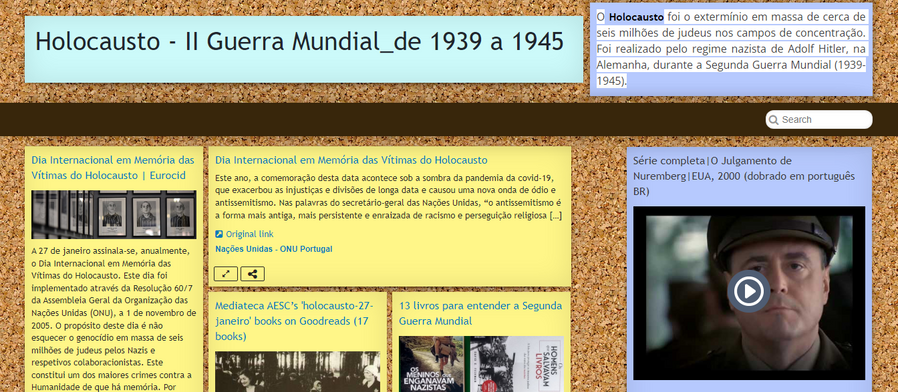The width and height of the screenshot is (898, 392).
Task: Click the Eurocid framed portraits thumbnail
Action: [x=114, y=214]
